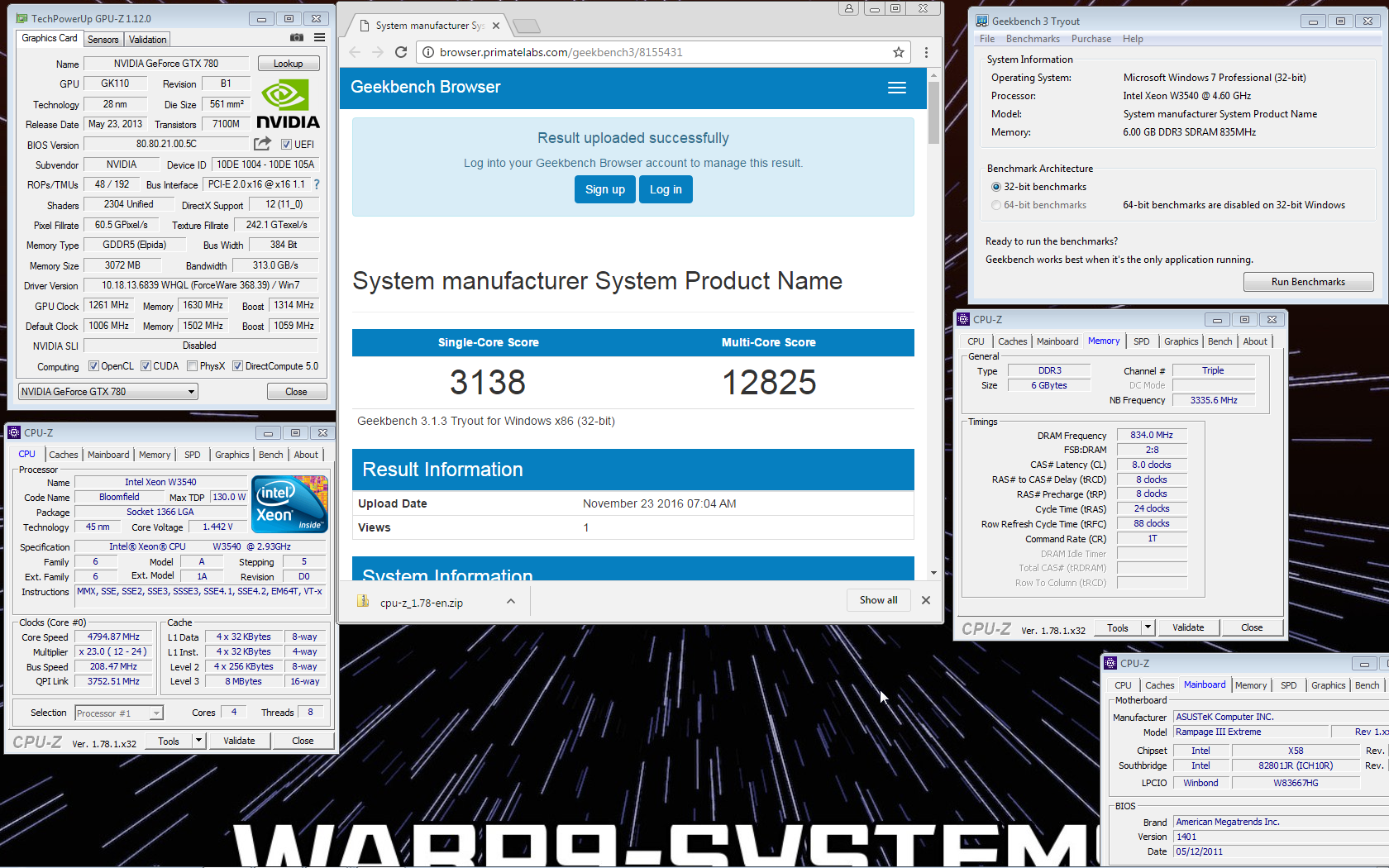The height and width of the screenshot is (868, 1389).
Task: Click the browser scrollbar up arrow
Action: click(x=933, y=75)
